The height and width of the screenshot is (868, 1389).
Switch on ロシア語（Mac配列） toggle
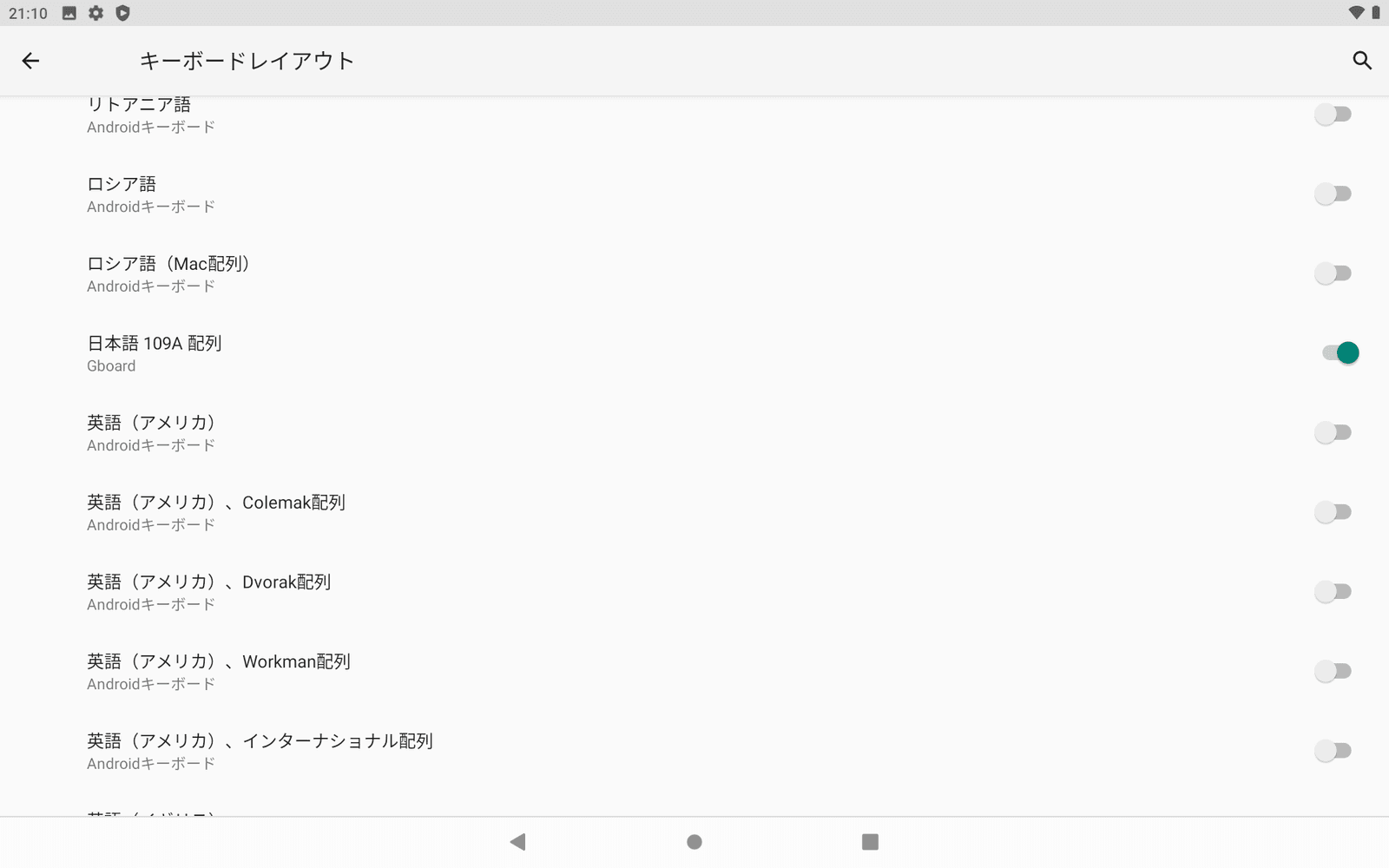1333,273
